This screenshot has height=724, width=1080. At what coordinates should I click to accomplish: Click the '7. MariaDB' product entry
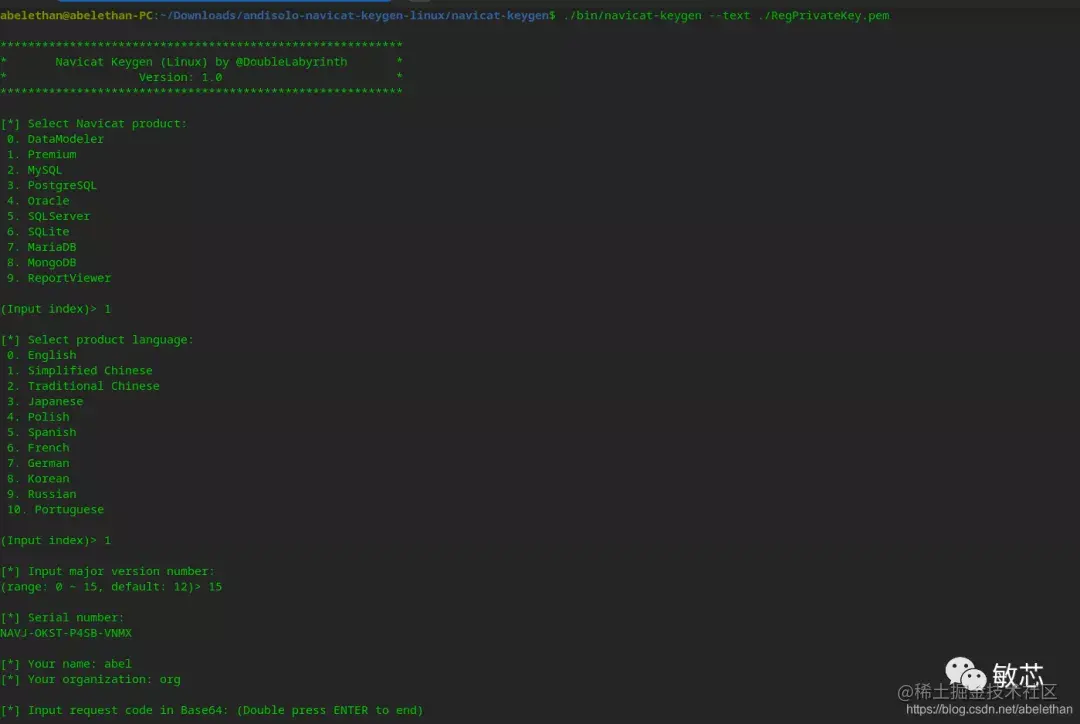pos(42,247)
